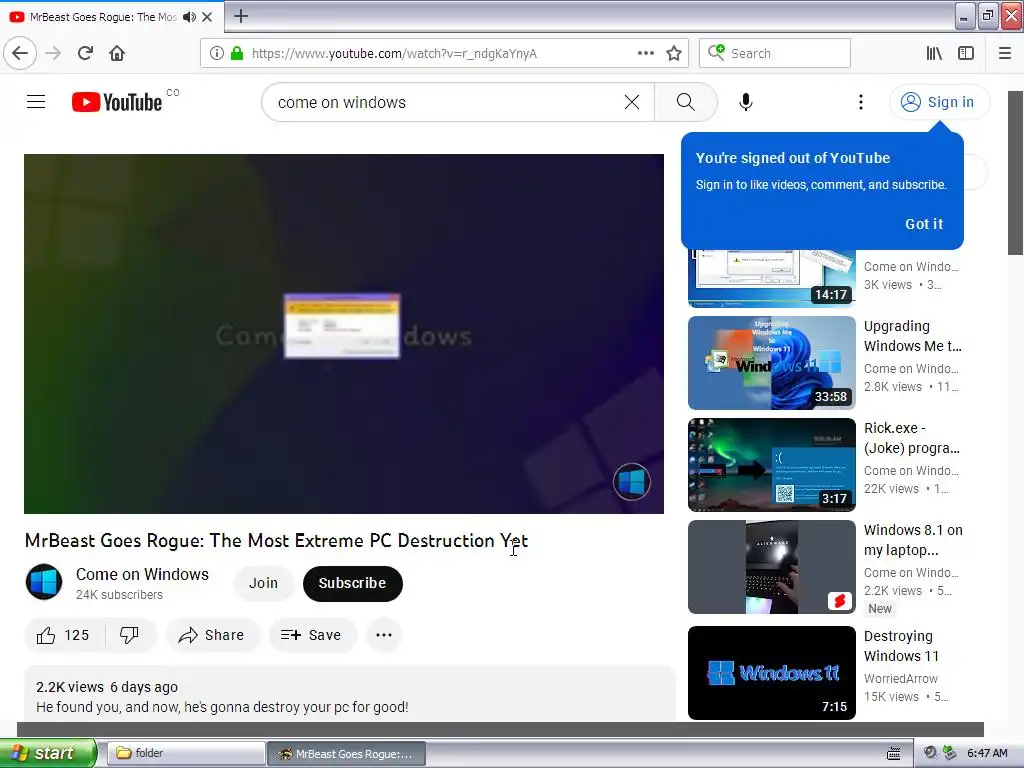Open more actions ellipsis below the video
This screenshot has height=768, width=1024.
coord(384,635)
